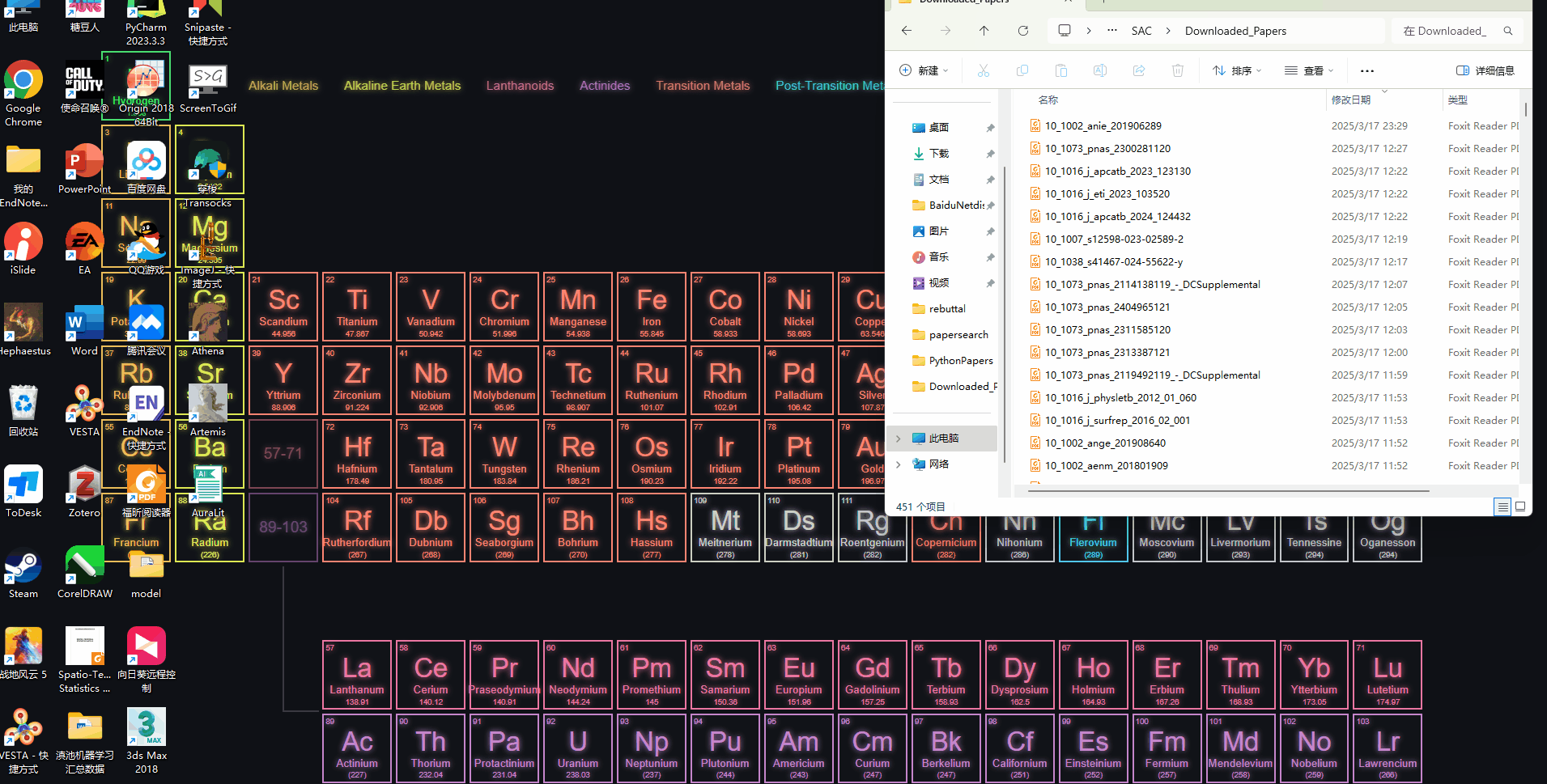The image size is (1547, 784).
Task: Sort files by 修改日期 column header
Action: point(1351,100)
